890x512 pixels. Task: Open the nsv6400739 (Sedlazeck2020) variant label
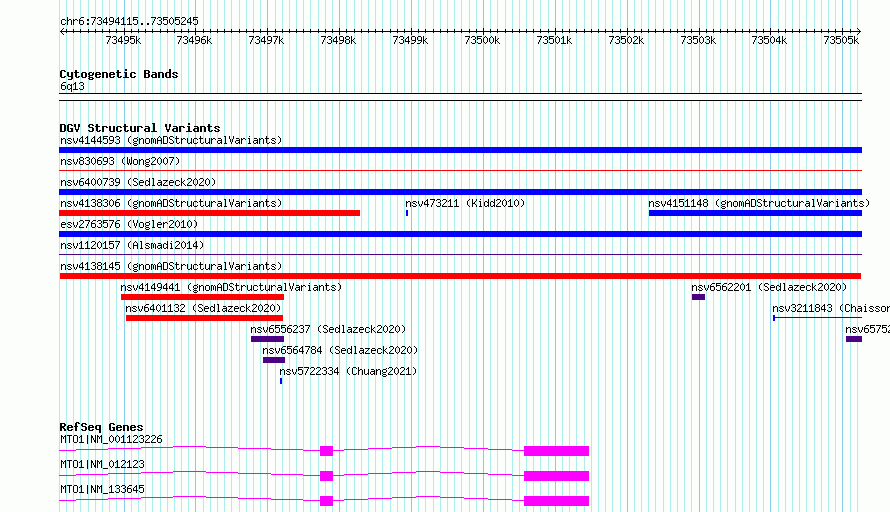pos(138,182)
